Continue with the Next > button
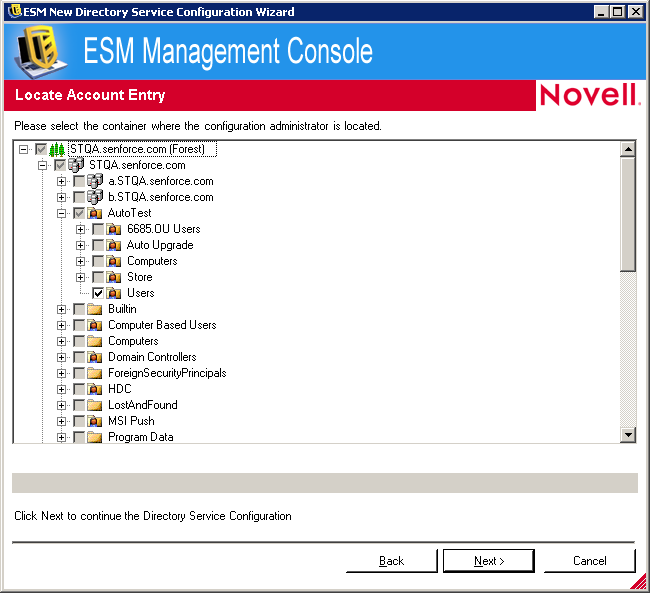This screenshot has width=650, height=593. (x=489, y=561)
